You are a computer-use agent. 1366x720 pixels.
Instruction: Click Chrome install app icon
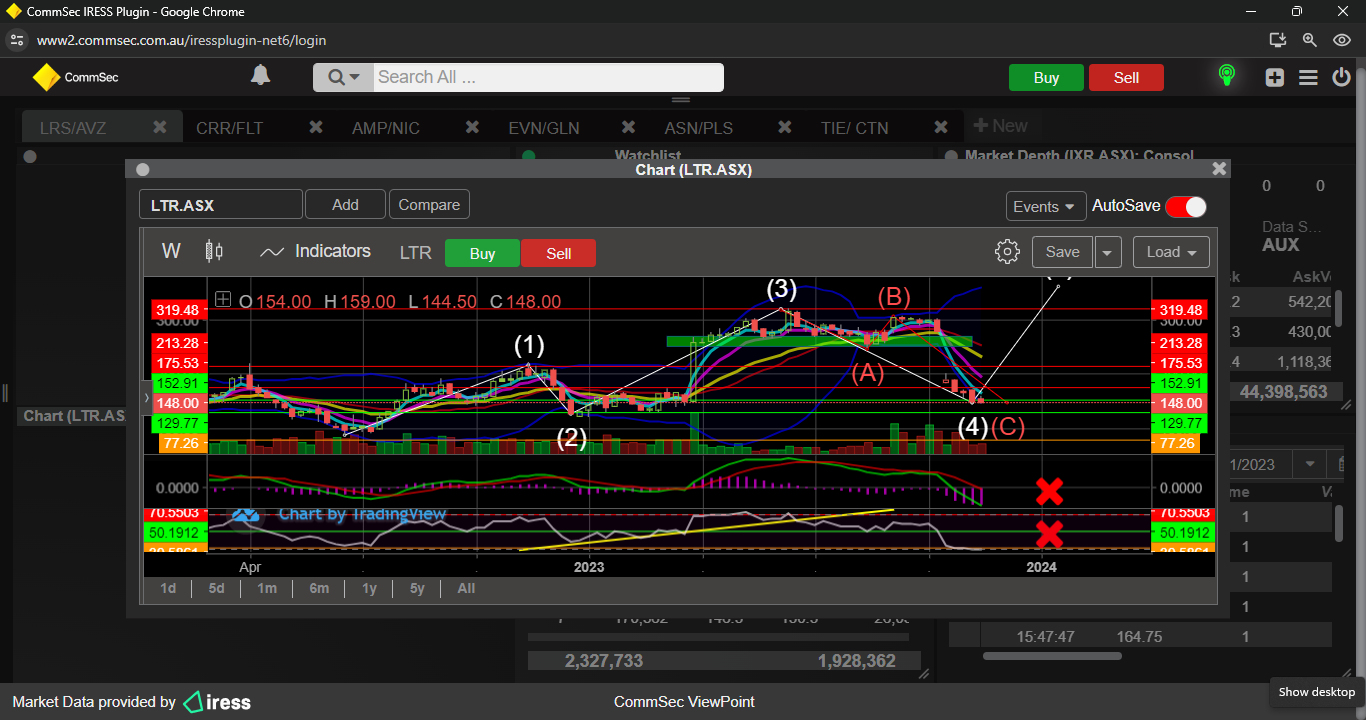(1277, 40)
